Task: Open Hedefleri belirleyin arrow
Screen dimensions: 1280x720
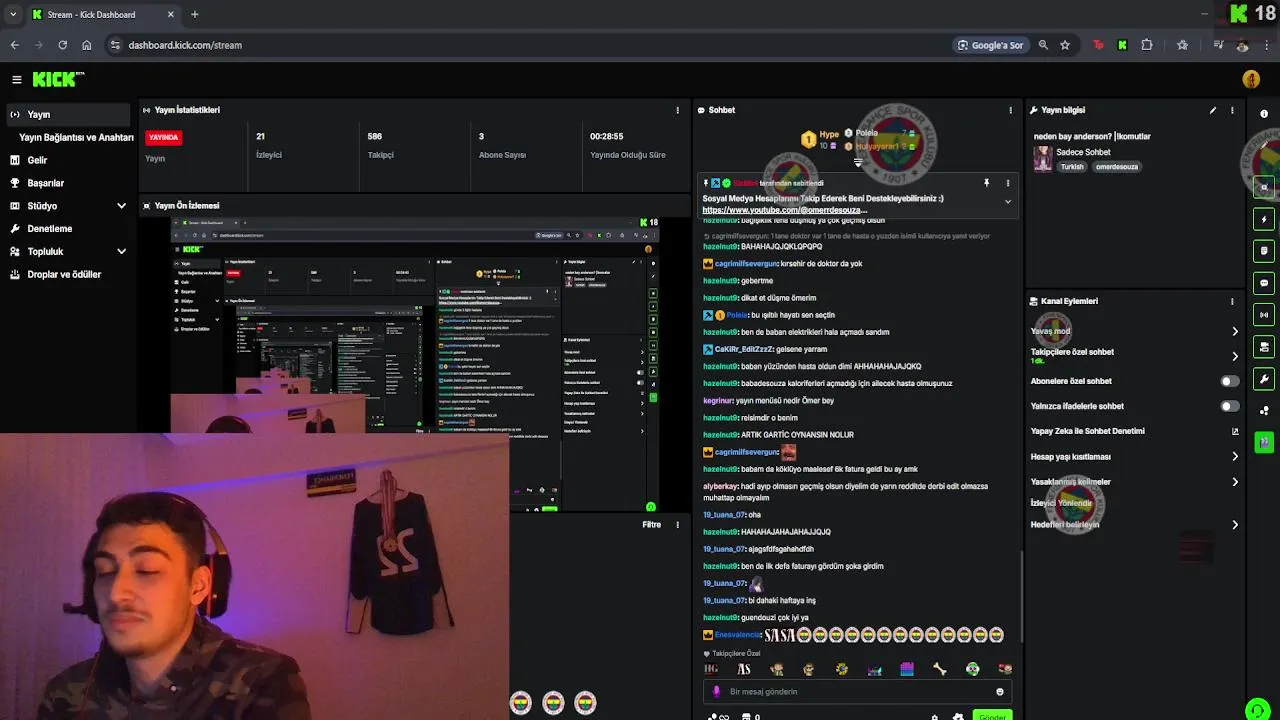Action: (x=1235, y=525)
